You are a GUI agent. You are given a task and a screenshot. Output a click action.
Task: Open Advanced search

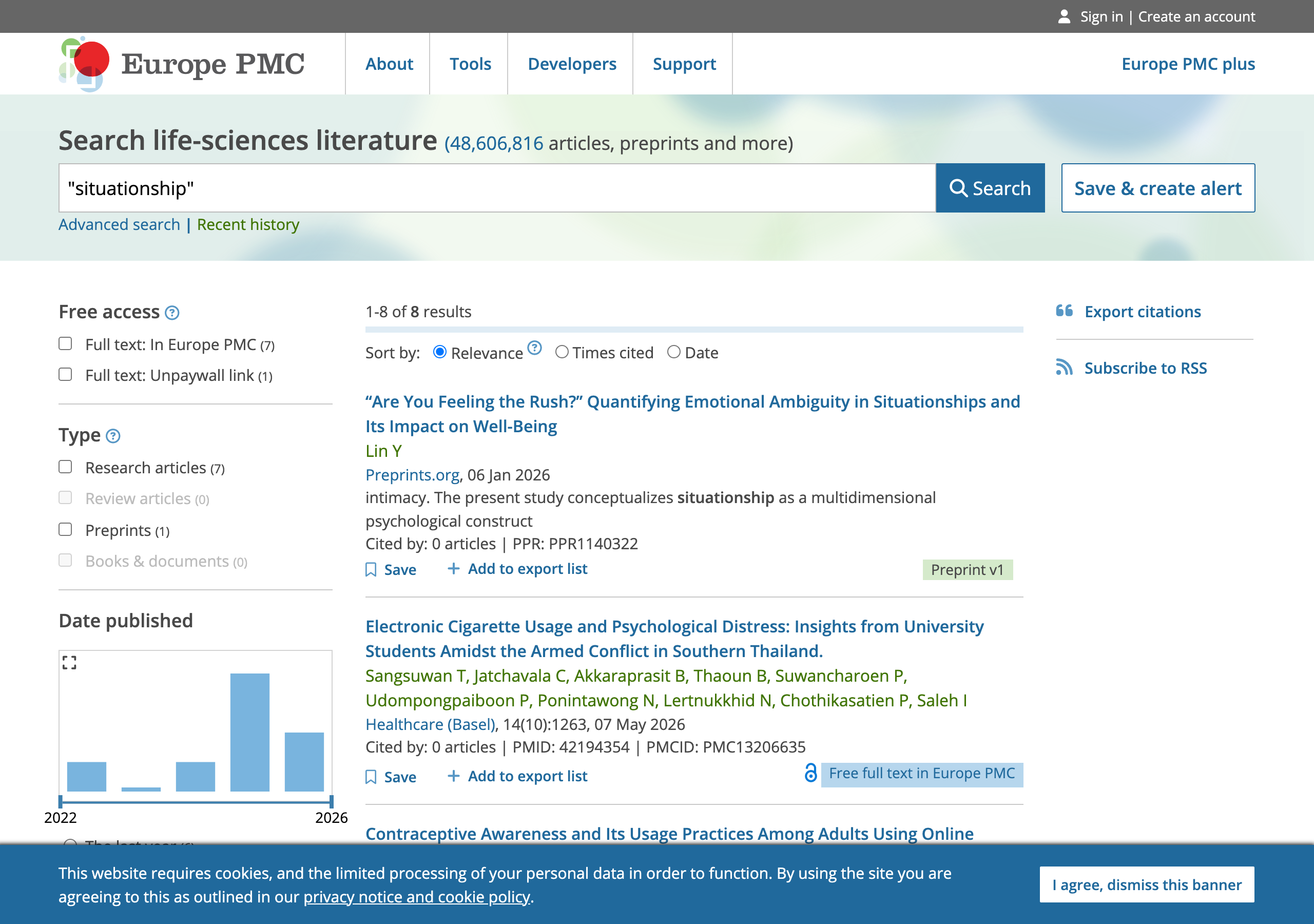click(119, 224)
